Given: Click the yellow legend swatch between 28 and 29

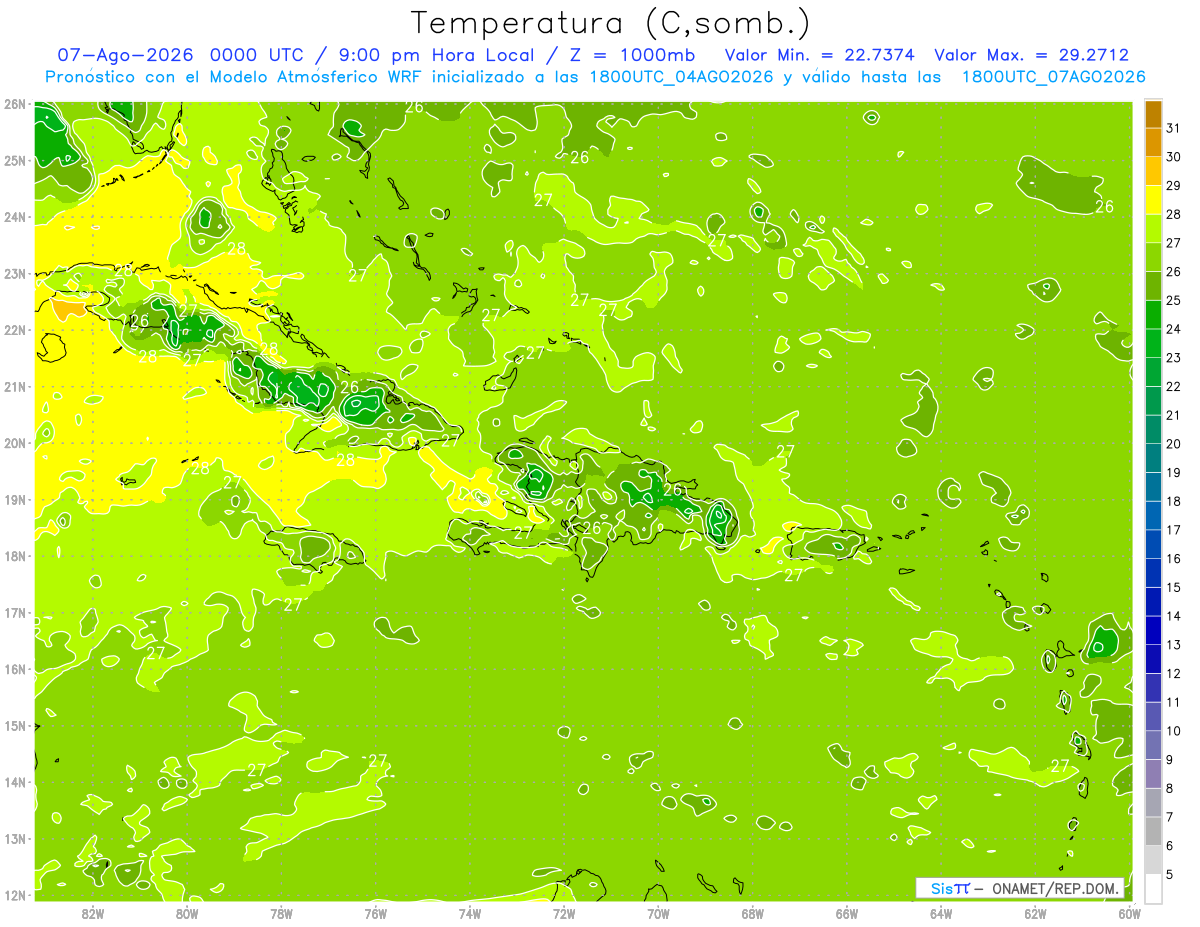Looking at the screenshot, I should pyautogui.click(x=1153, y=200).
